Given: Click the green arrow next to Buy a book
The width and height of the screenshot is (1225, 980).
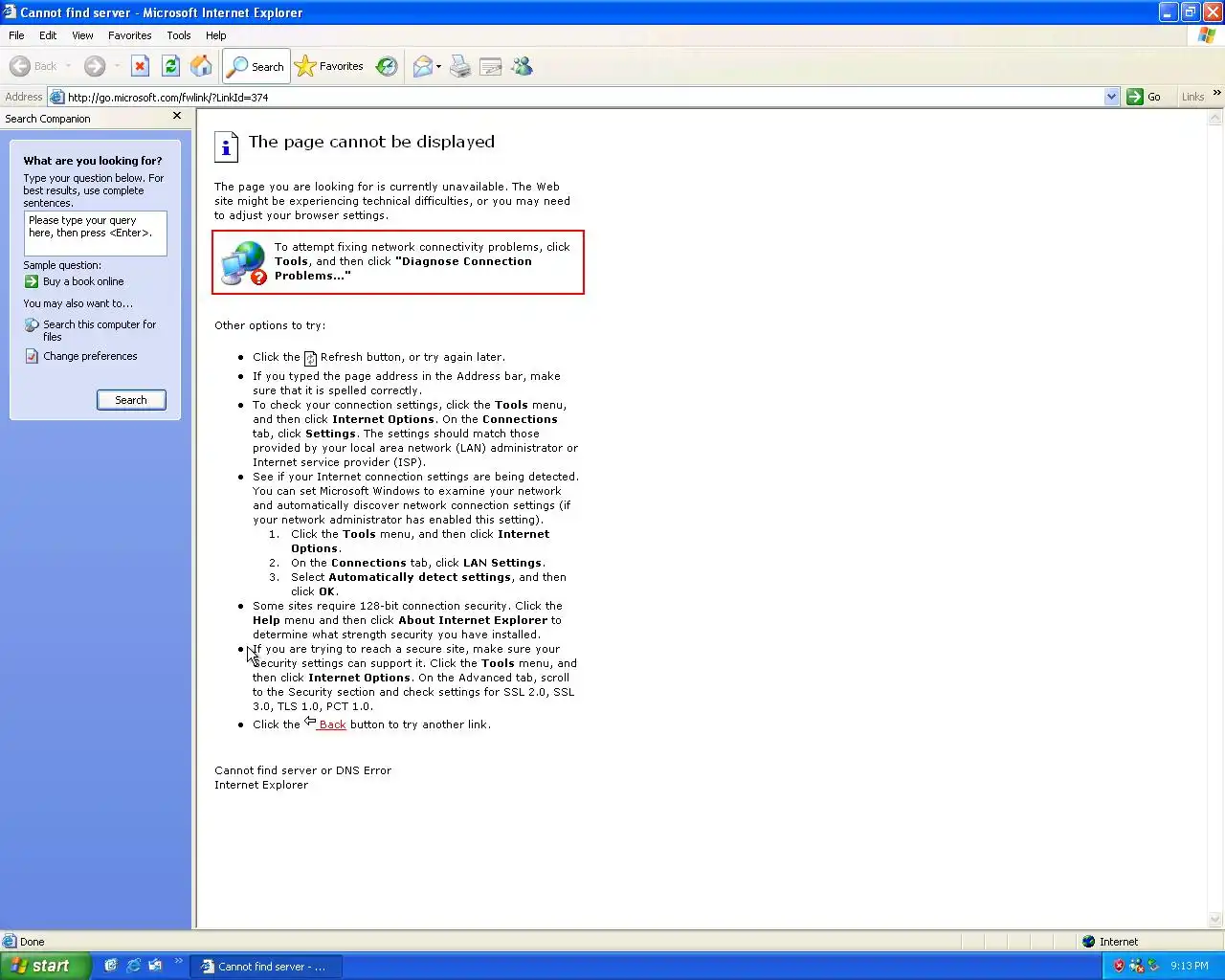Looking at the screenshot, I should [x=32, y=281].
